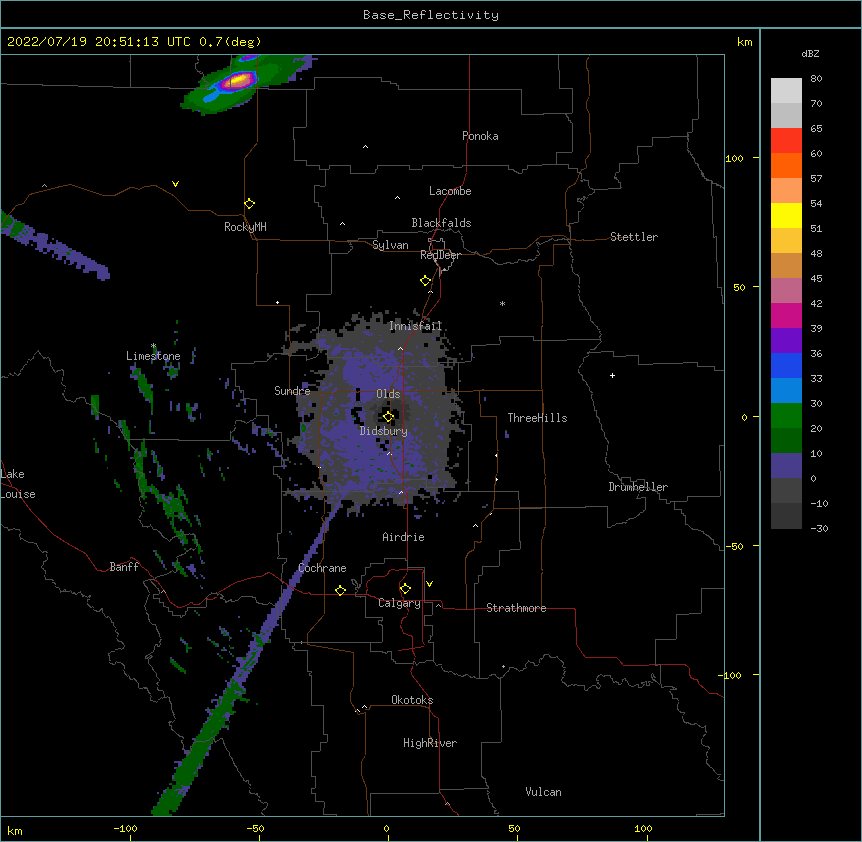The image size is (862, 842).
Task: Click the Olds town label
Action: [388, 394]
